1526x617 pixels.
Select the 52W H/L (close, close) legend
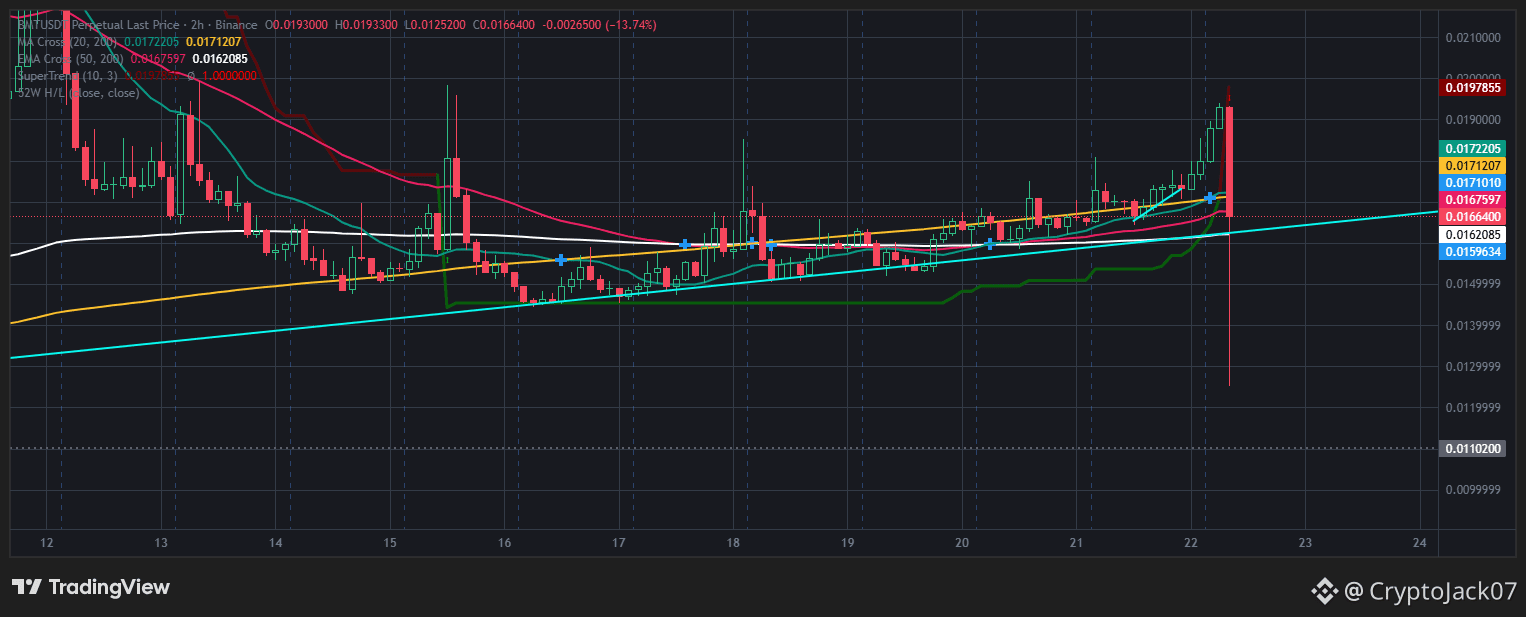(78, 93)
